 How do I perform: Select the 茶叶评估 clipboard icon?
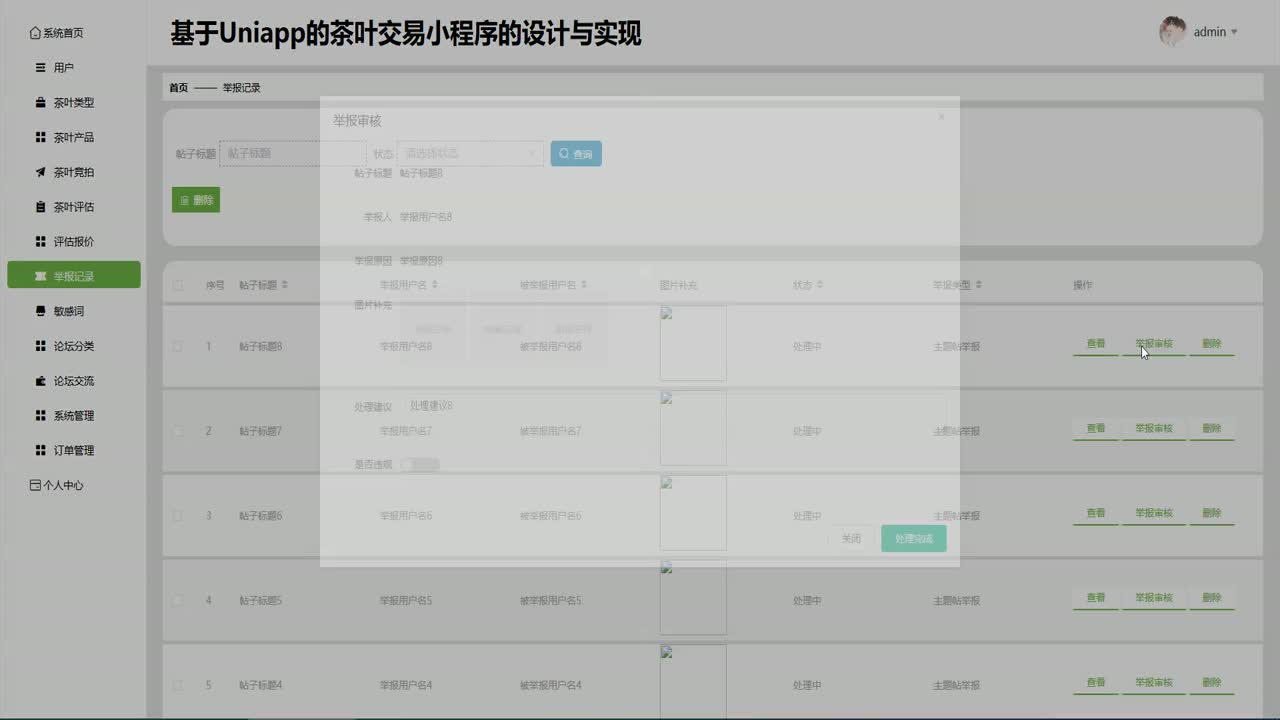(x=40, y=207)
